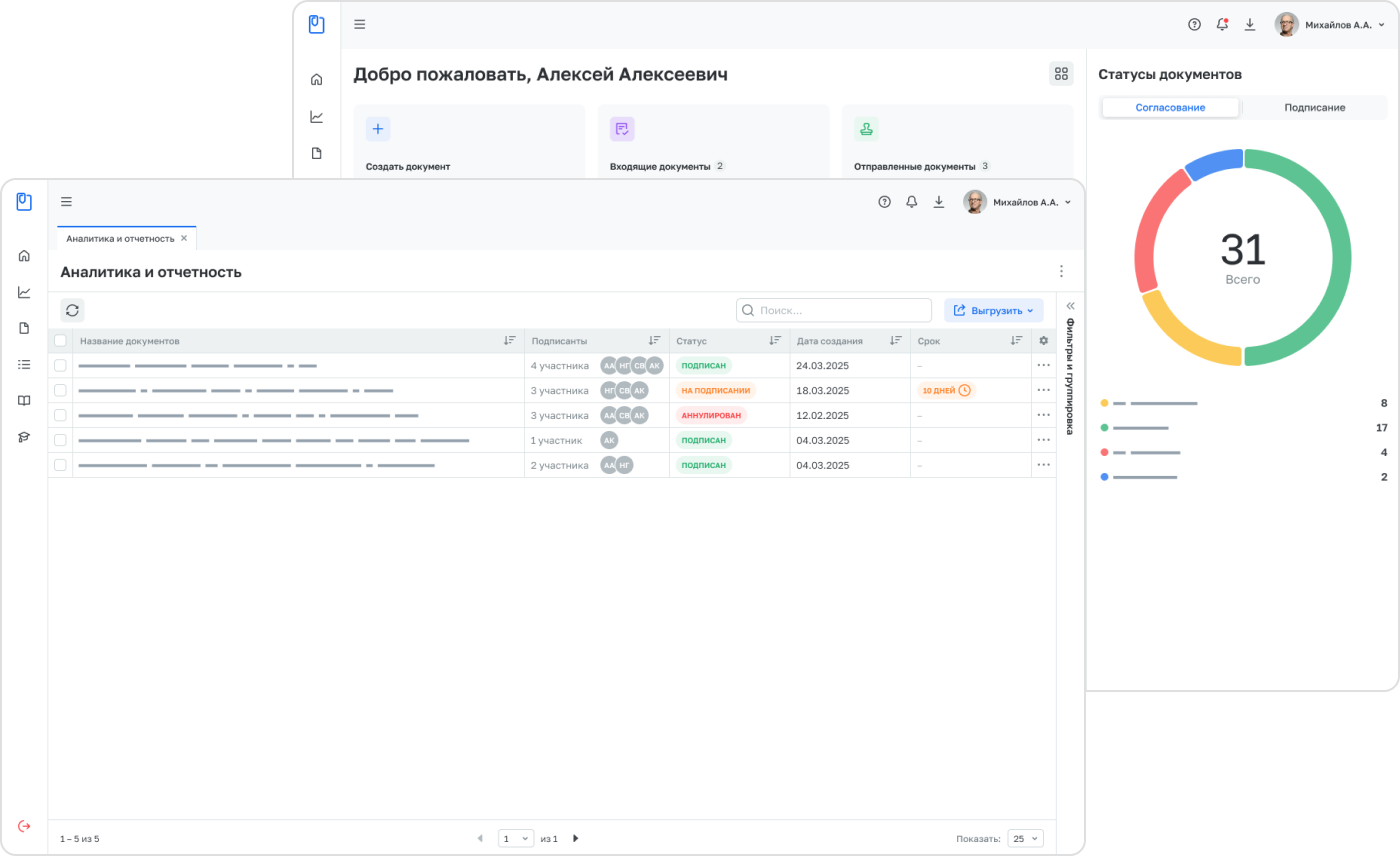Go to Home in the front window sidebar

point(24,256)
